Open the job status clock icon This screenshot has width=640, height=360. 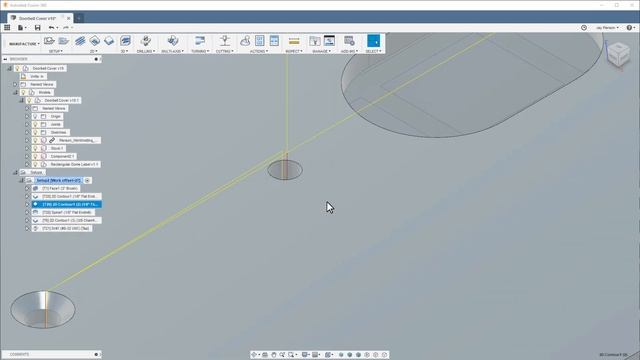pos(584,28)
